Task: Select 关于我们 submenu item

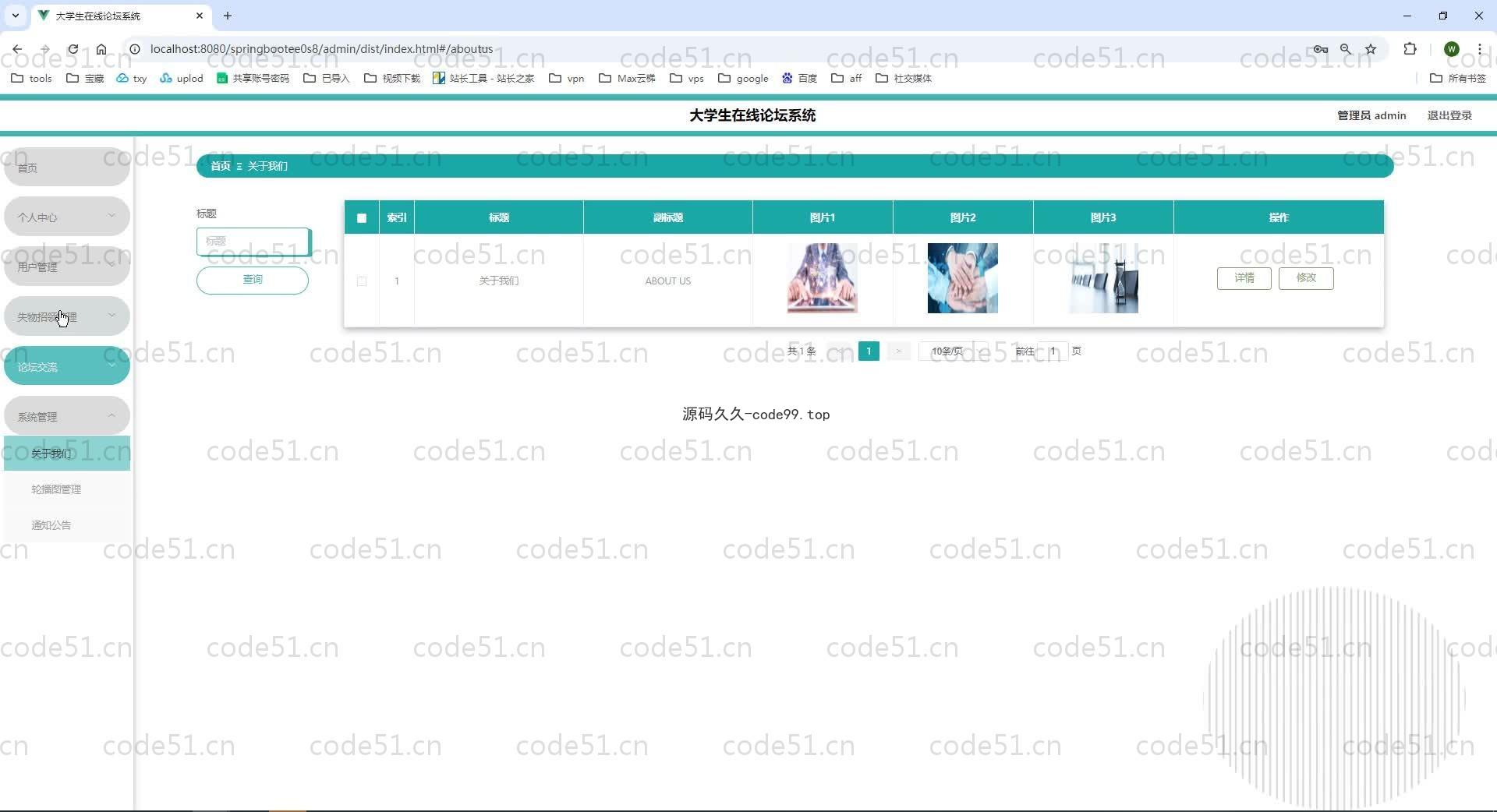Action: [x=67, y=454]
